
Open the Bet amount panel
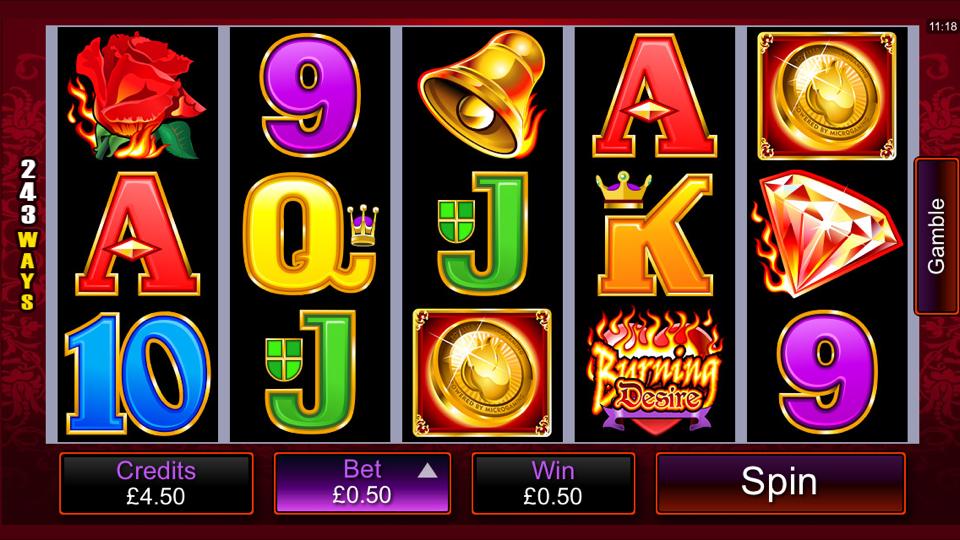pos(362,483)
